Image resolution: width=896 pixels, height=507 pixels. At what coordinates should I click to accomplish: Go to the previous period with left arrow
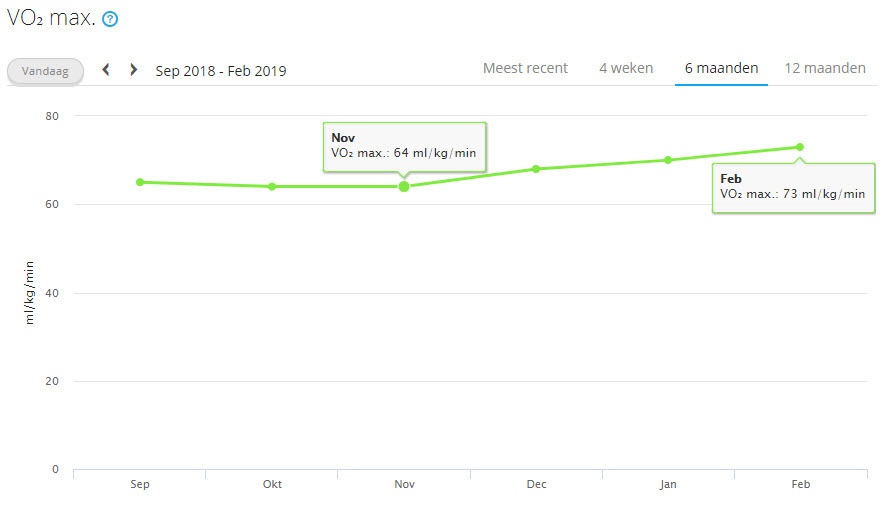tap(106, 70)
